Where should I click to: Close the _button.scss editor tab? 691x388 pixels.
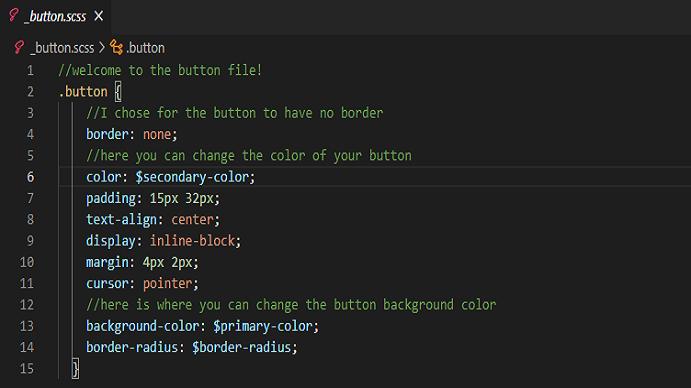click(99, 16)
